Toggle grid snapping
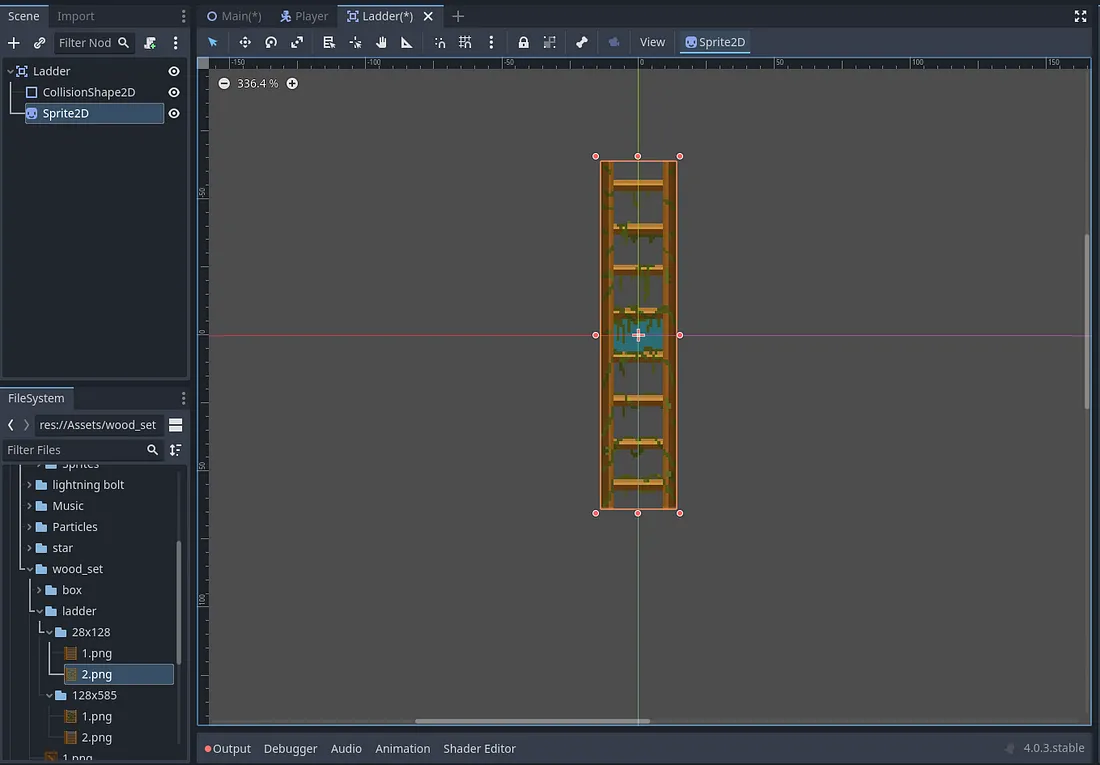This screenshot has width=1100, height=765. (x=465, y=42)
